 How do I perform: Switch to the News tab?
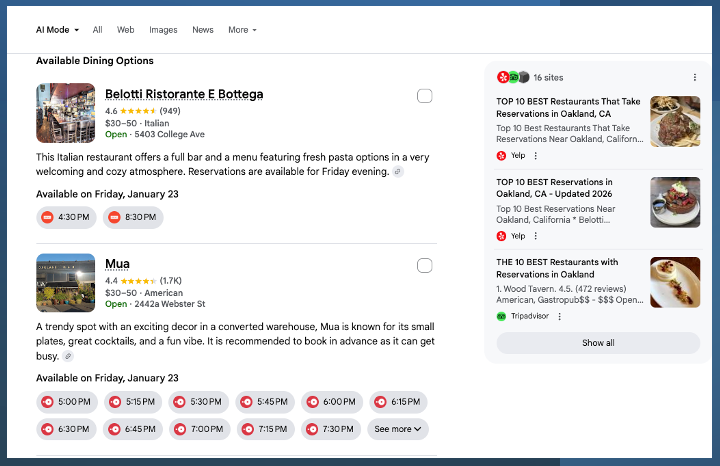point(203,30)
